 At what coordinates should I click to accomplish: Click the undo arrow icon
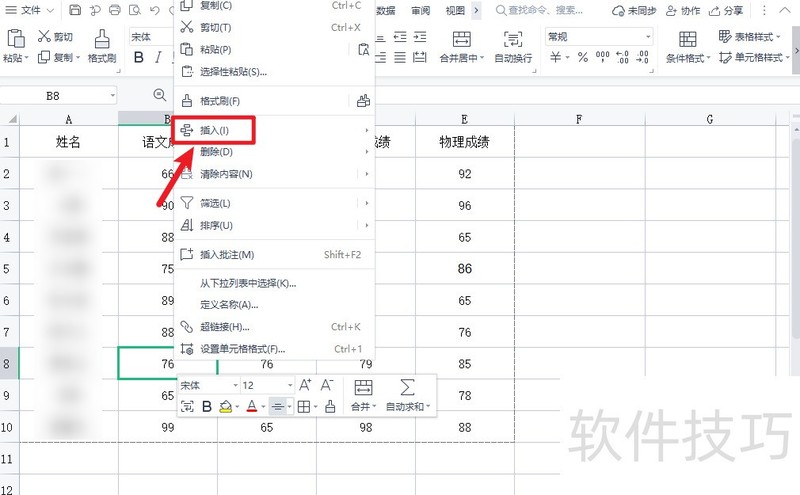point(155,10)
